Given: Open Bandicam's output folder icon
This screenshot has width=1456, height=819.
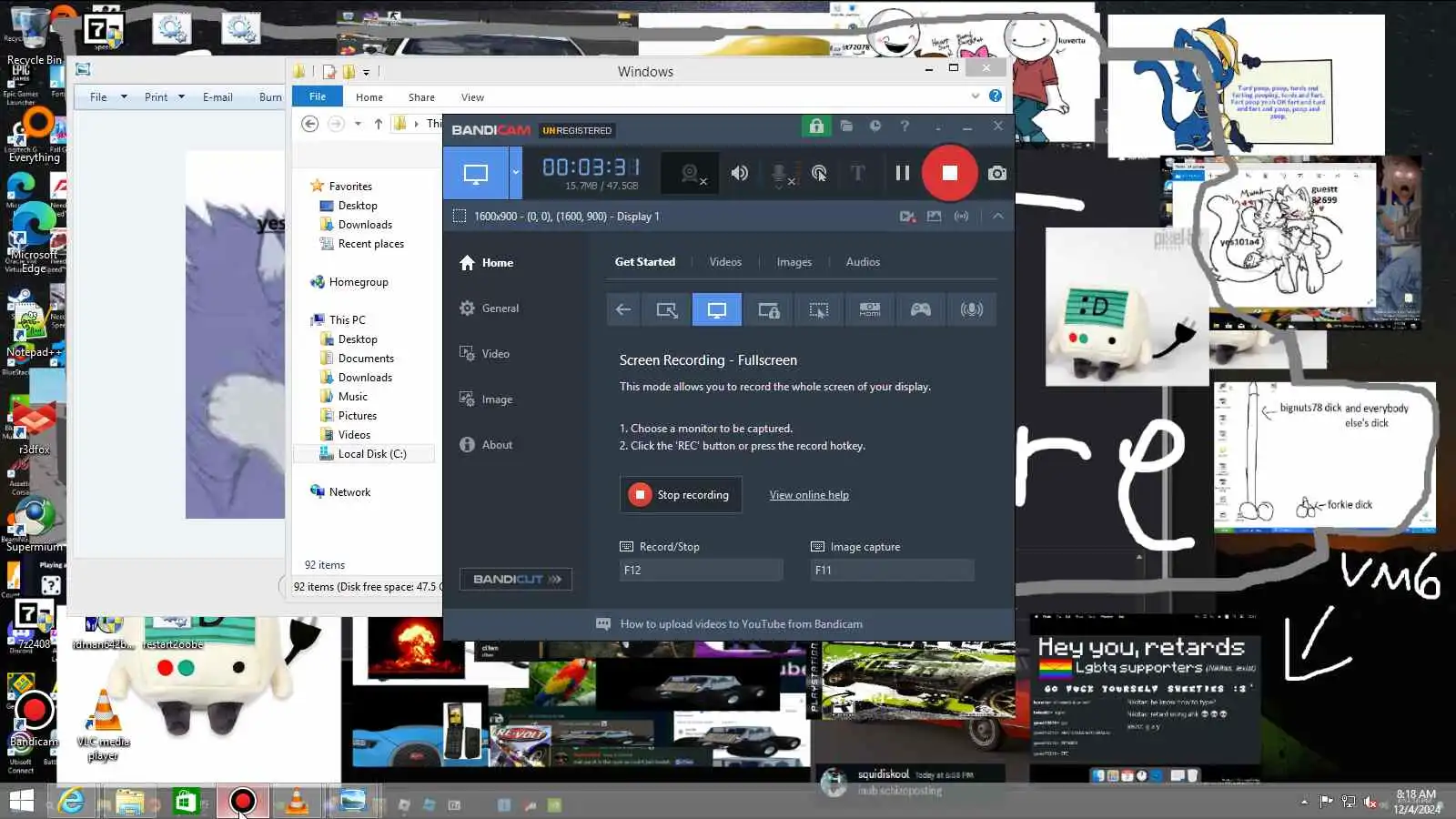Looking at the screenshot, I should click(x=846, y=126).
